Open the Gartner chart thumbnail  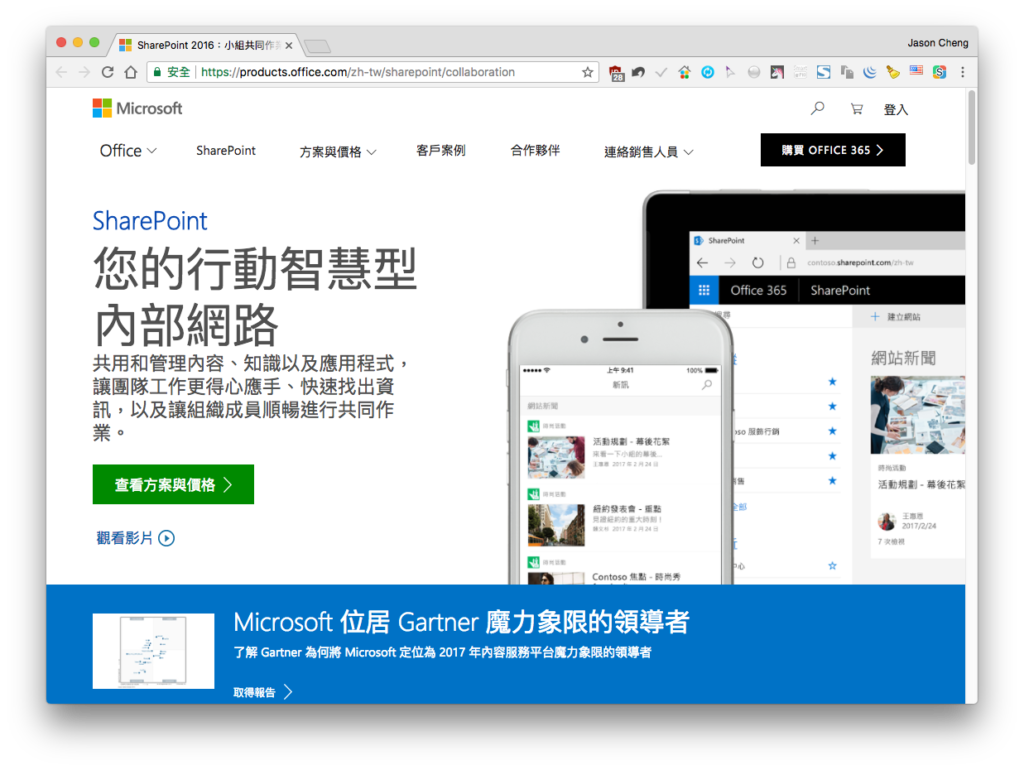[153, 650]
